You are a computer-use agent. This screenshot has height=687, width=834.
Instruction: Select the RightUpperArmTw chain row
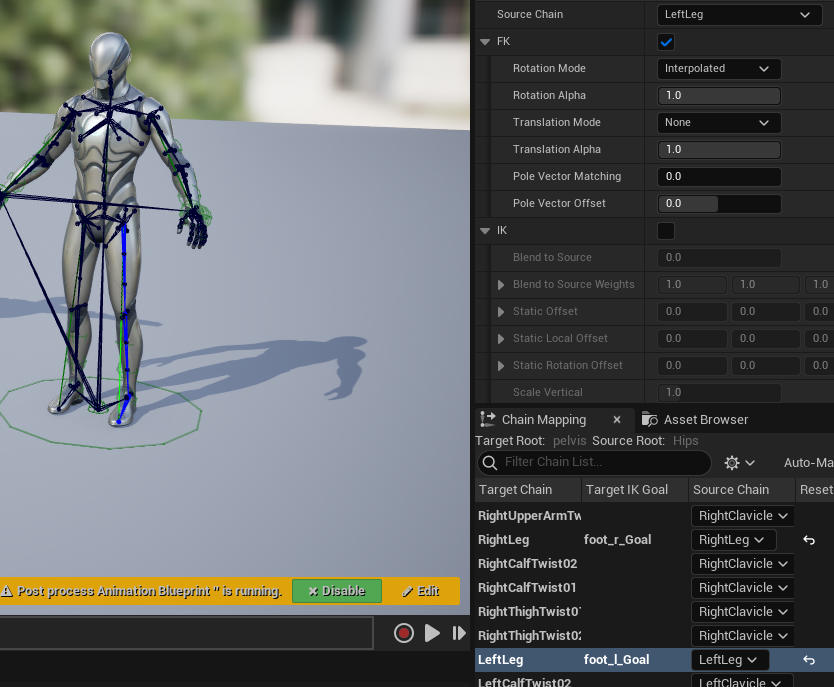pos(529,516)
